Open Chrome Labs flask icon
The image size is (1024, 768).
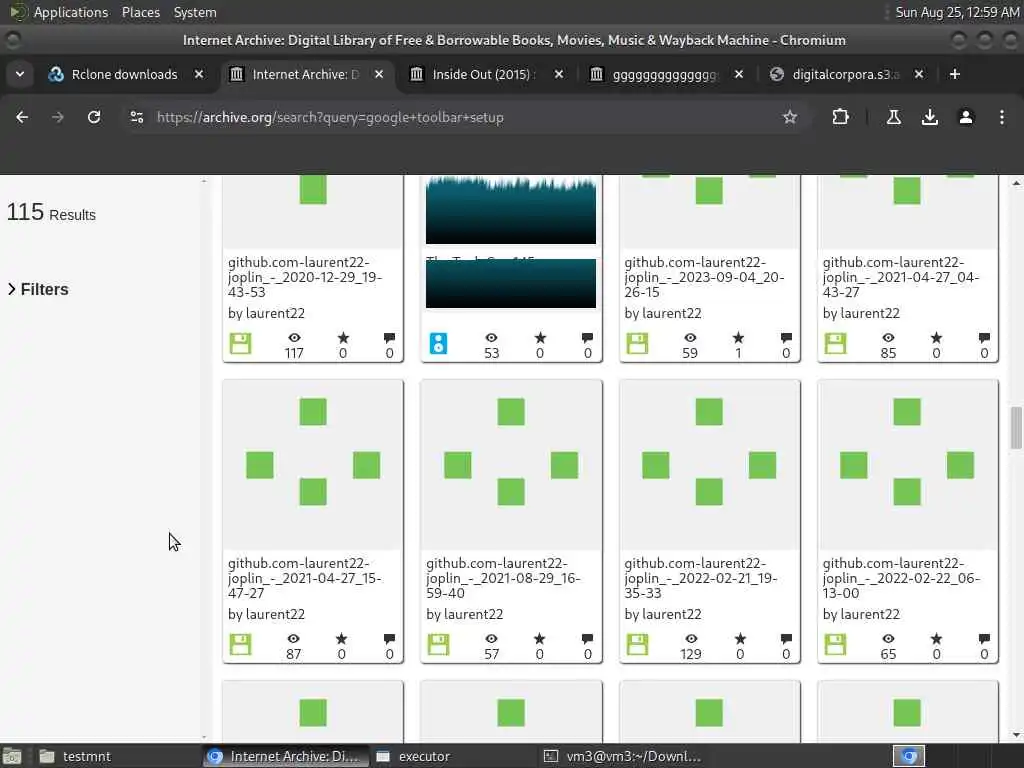tap(893, 118)
